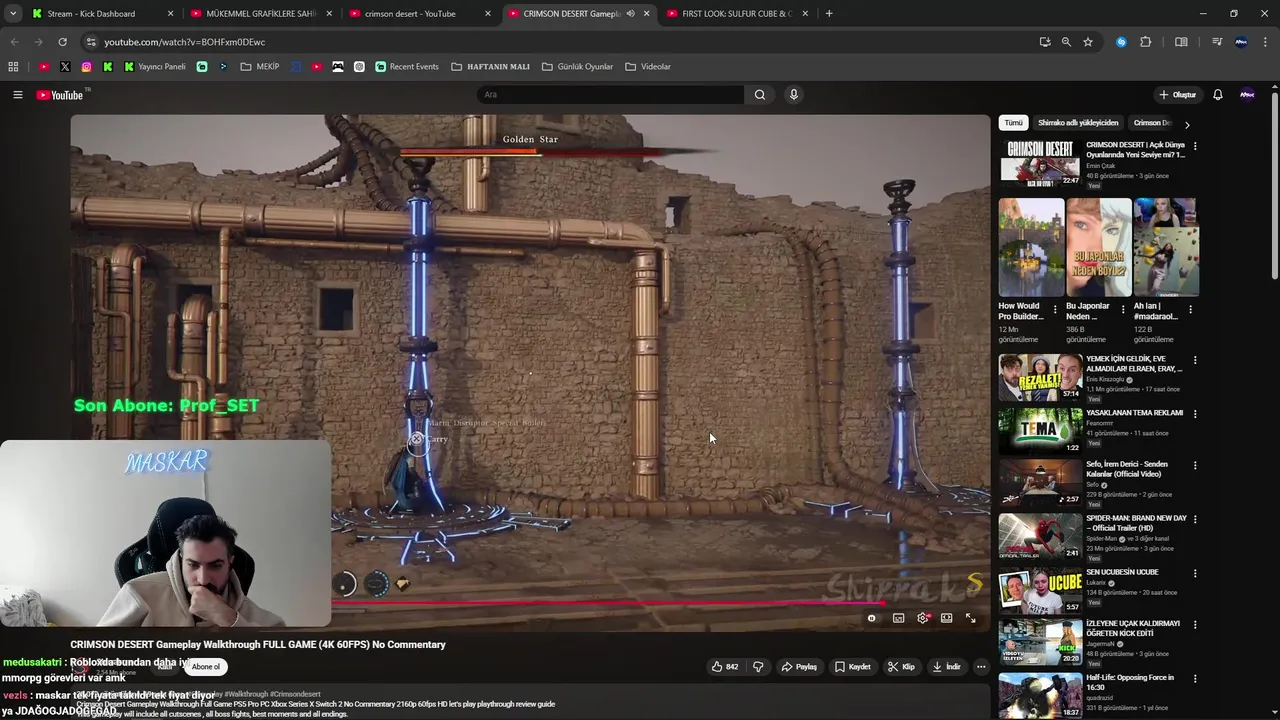Open the Chrome extensions puzzle icon
This screenshot has height=720, width=1280.
tap(1146, 42)
